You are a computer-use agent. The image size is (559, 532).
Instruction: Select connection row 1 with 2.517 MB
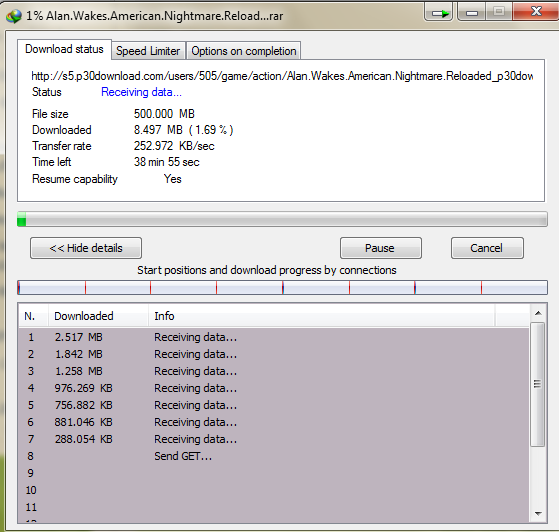click(x=274, y=337)
